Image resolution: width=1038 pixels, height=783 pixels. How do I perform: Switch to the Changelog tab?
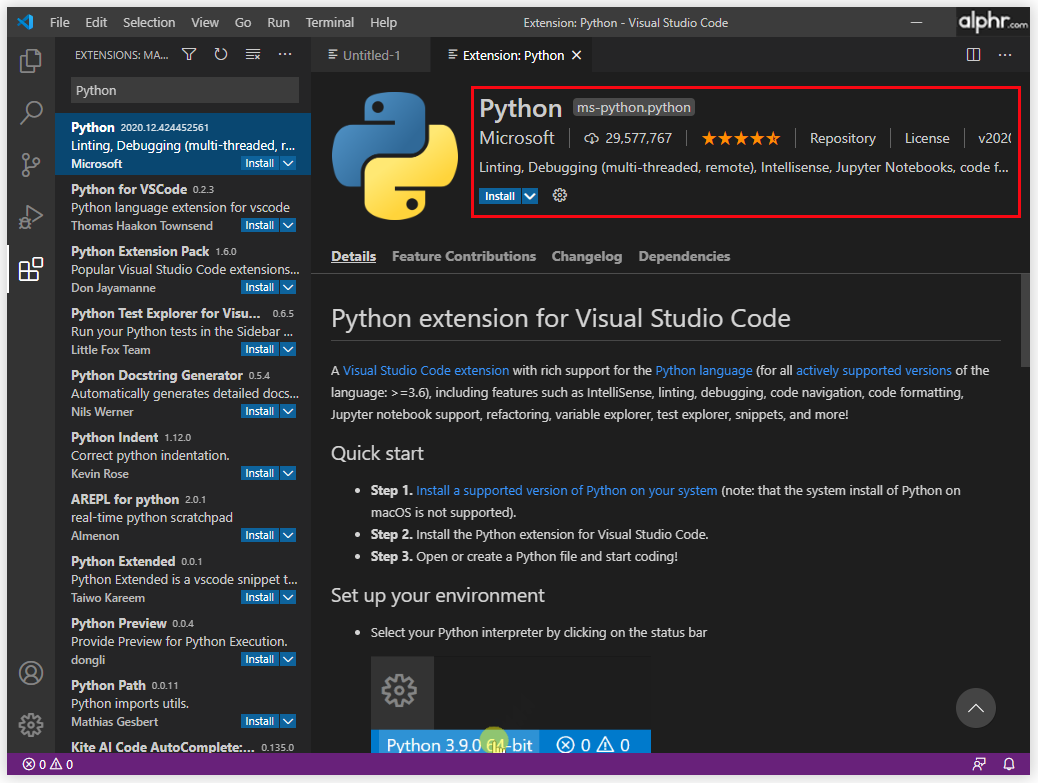tap(587, 256)
